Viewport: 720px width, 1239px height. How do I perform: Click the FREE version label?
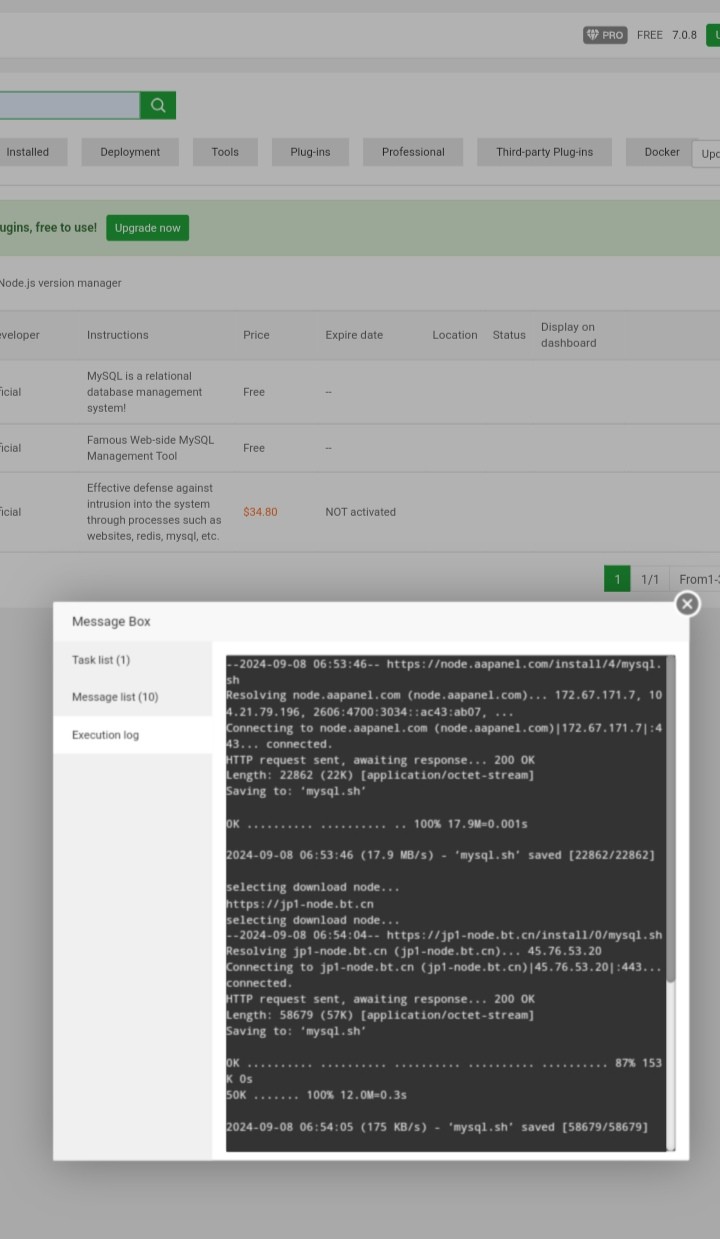click(x=650, y=35)
